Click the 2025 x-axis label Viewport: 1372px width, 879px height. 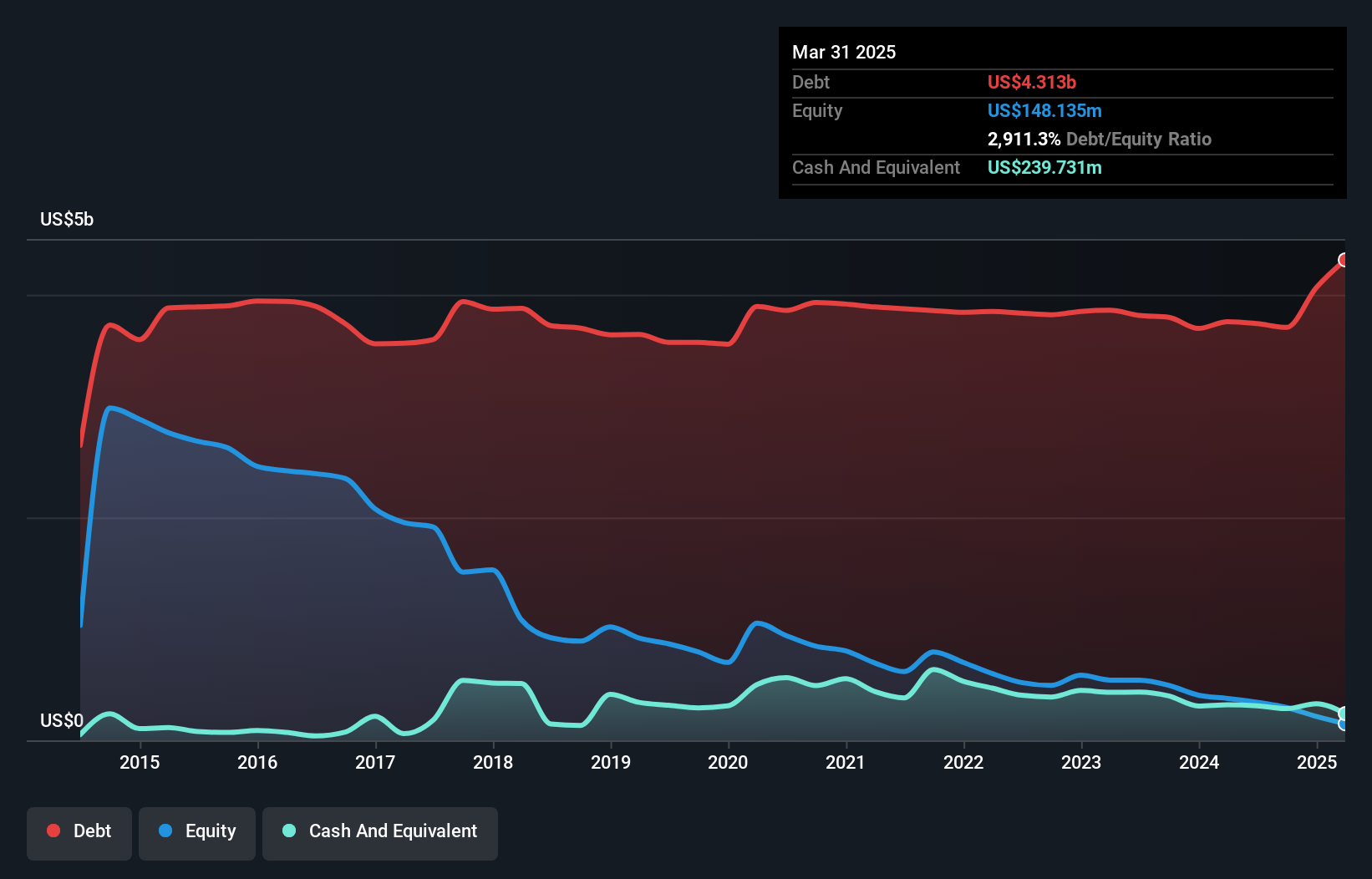coord(1317,762)
